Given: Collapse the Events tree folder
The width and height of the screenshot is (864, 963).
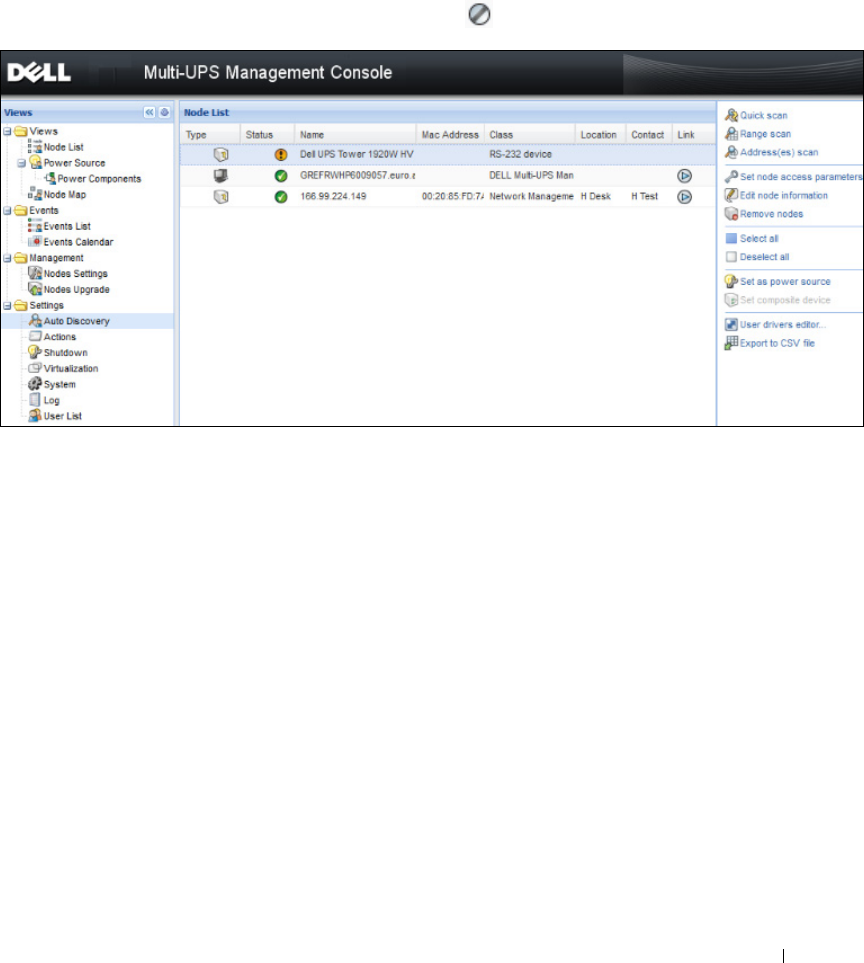Looking at the screenshot, I should coord(7,211).
